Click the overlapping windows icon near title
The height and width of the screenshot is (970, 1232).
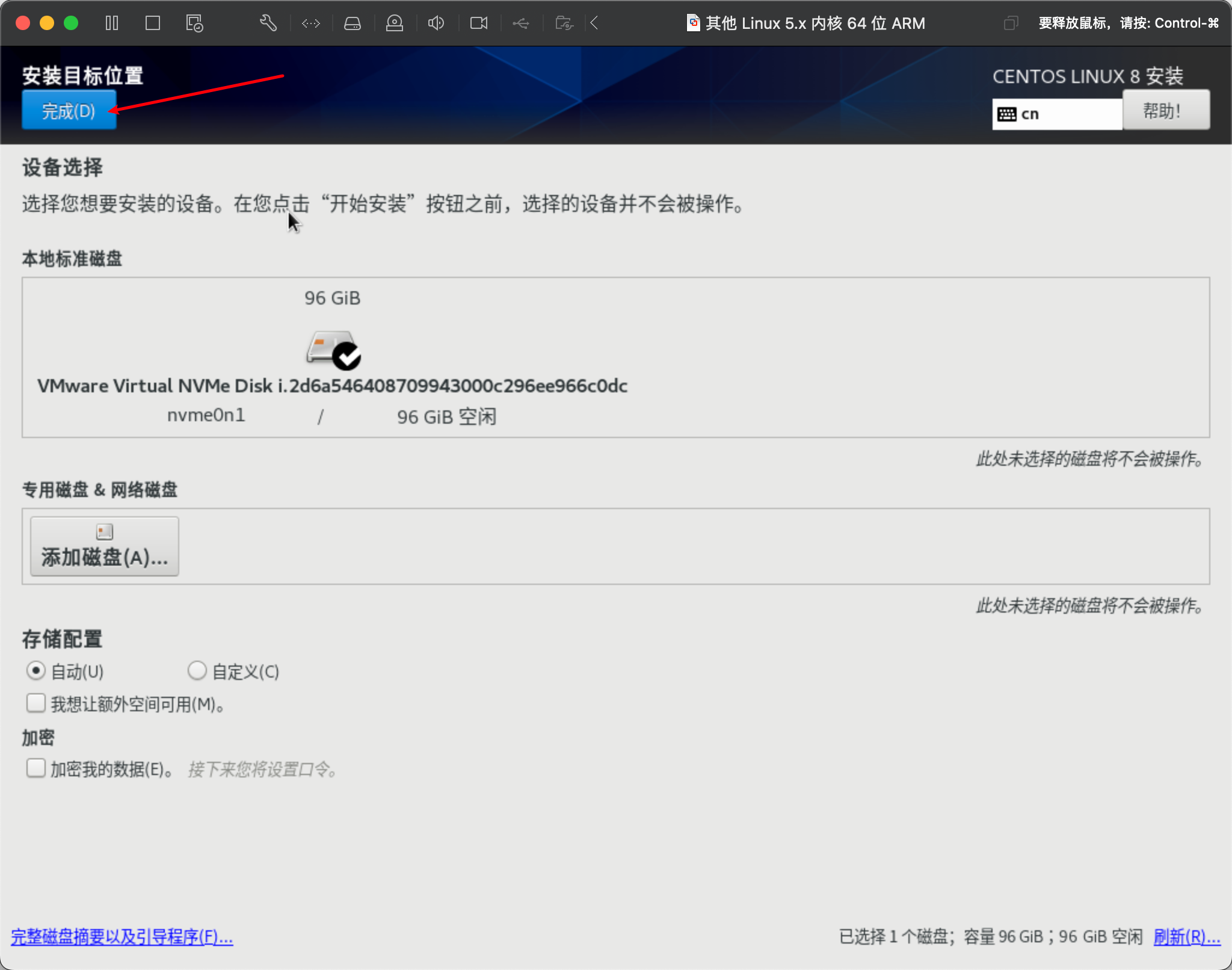1011,23
